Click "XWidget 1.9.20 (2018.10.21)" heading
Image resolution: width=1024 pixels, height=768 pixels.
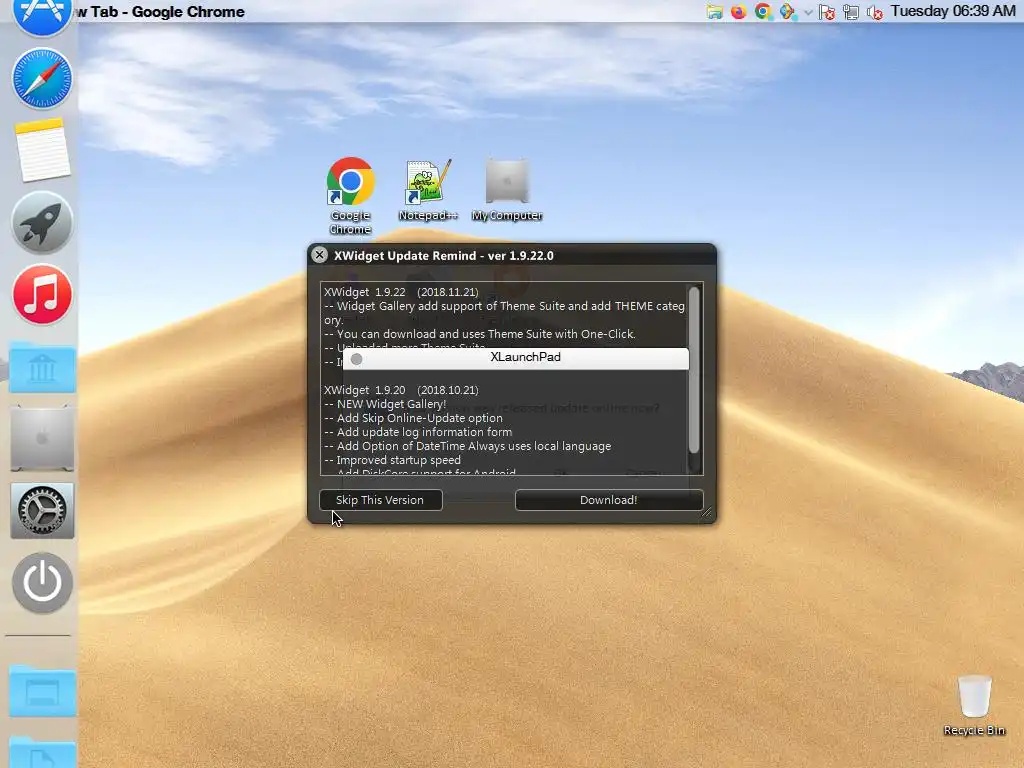(x=401, y=390)
